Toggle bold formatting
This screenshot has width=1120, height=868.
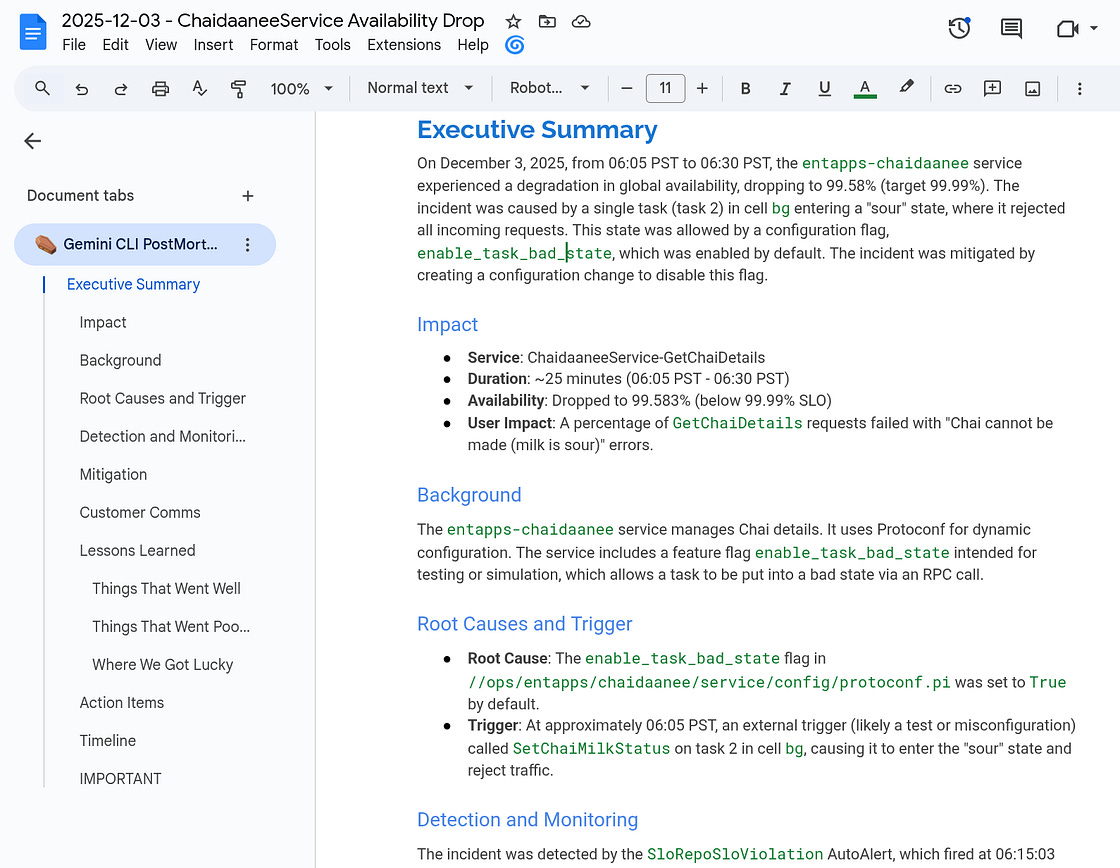coord(745,89)
